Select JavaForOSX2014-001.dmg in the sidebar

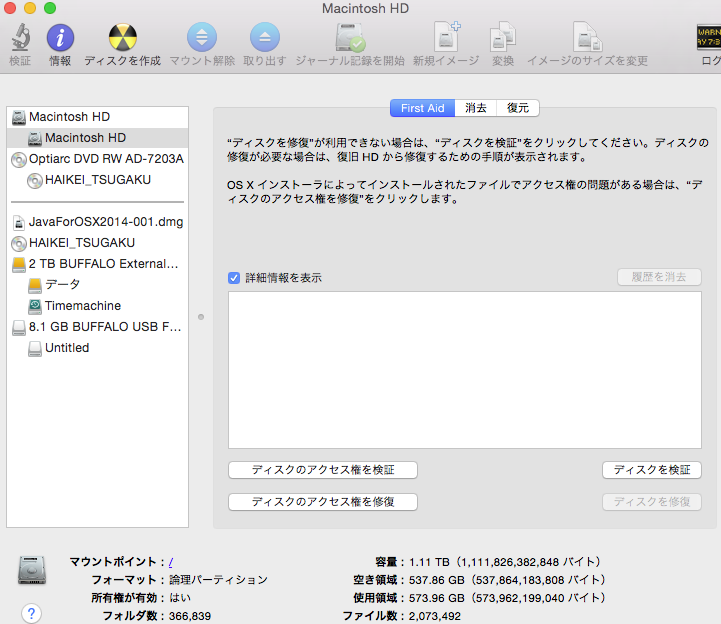pos(106,222)
